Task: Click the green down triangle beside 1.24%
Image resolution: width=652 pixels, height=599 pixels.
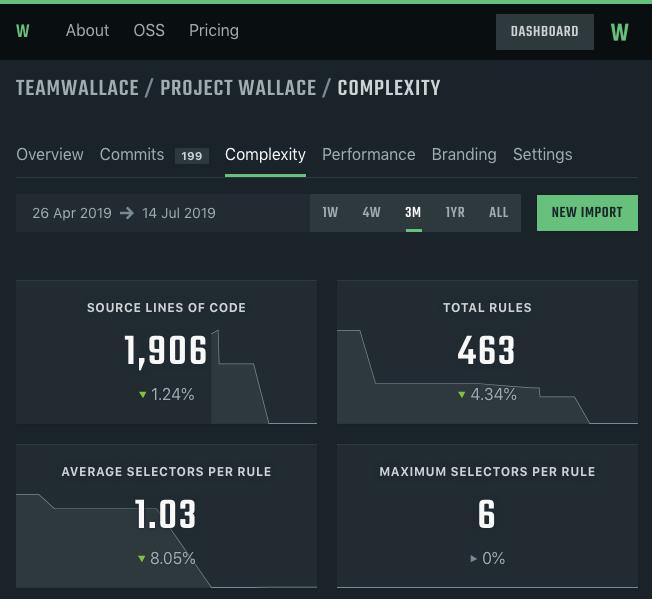Action: click(143, 394)
